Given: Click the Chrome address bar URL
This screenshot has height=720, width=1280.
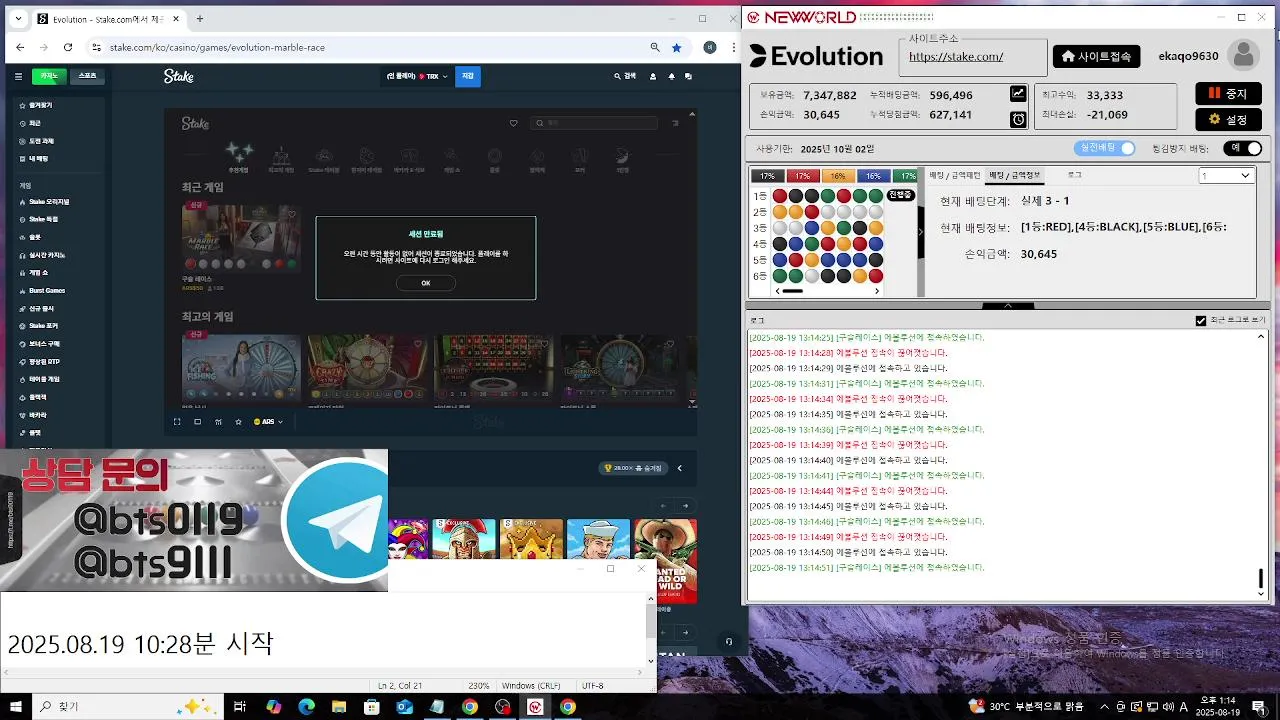Looking at the screenshot, I should (x=217, y=47).
